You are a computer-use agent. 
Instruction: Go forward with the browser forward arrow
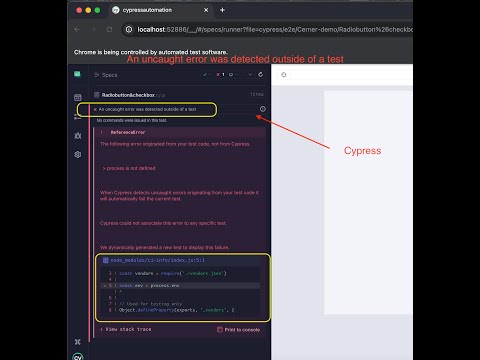[x=93, y=30]
